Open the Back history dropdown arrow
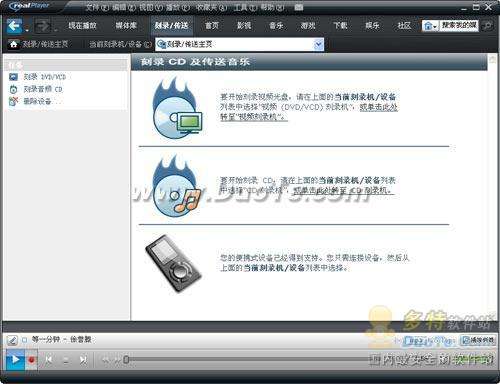Image resolution: width=500 pixels, height=384 pixels. tap(27, 30)
